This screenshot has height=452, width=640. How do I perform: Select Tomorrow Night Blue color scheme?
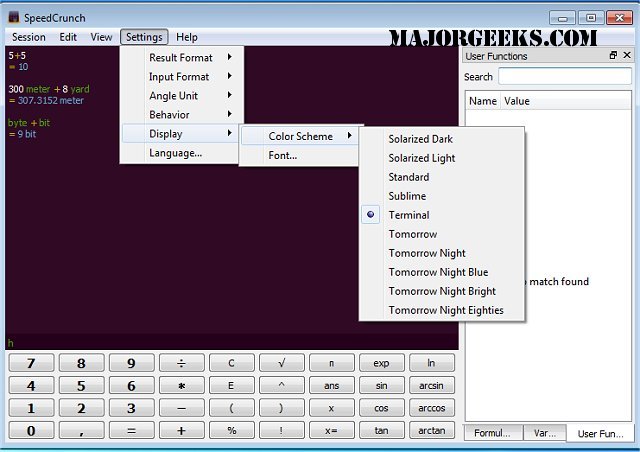click(x=442, y=272)
